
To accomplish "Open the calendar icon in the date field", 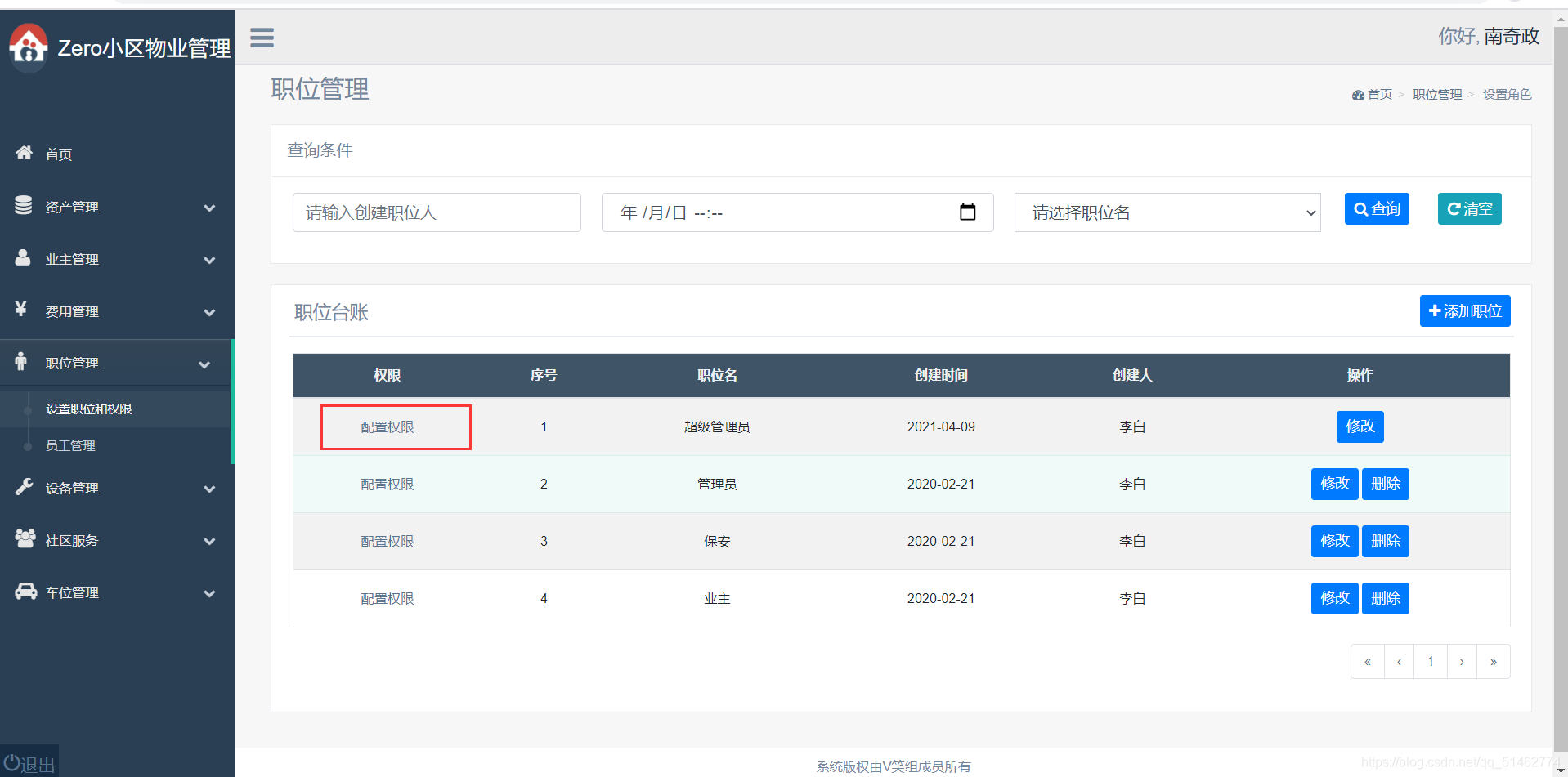I will (x=968, y=212).
